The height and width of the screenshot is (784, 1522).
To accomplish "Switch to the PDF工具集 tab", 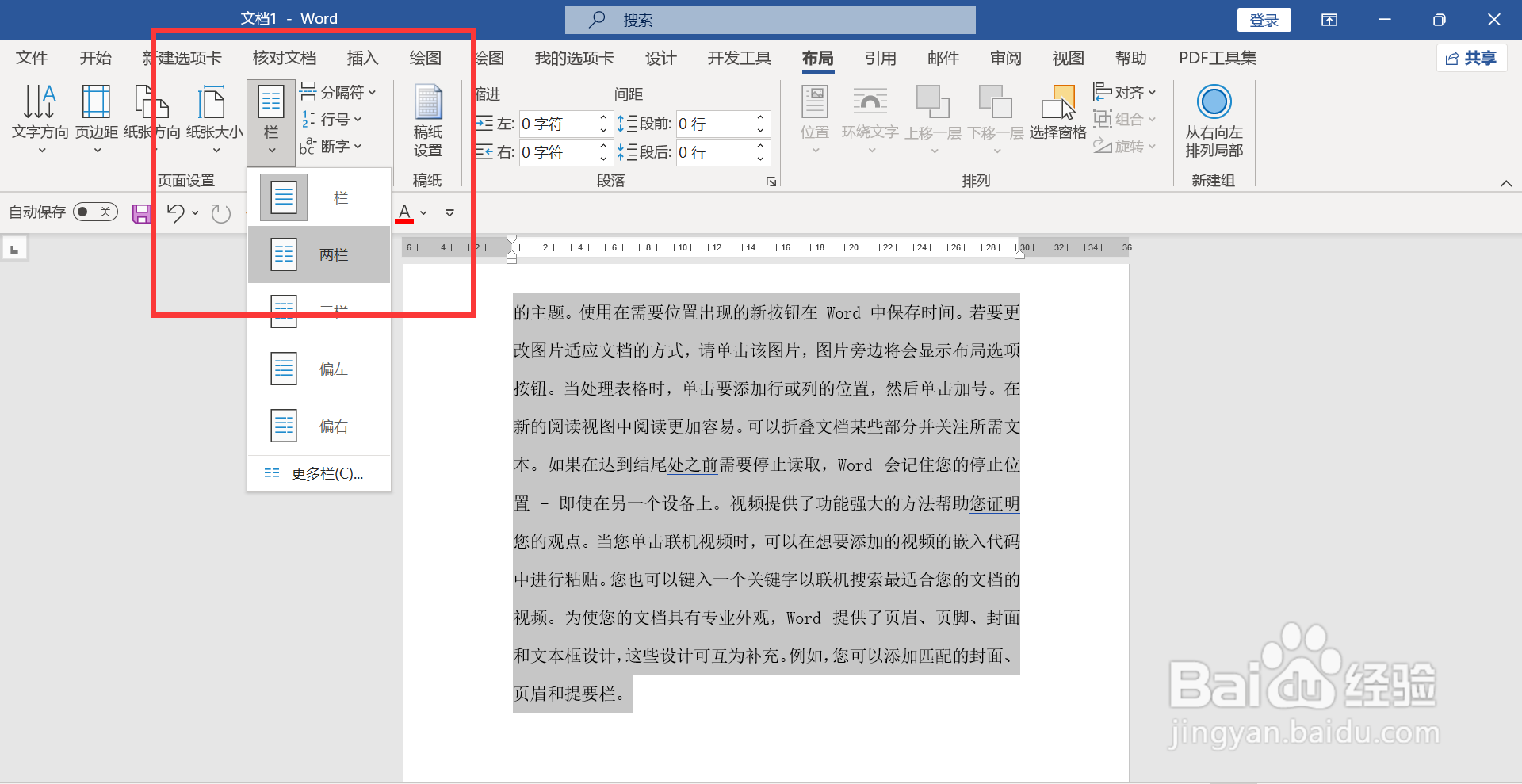I will click(x=1218, y=58).
